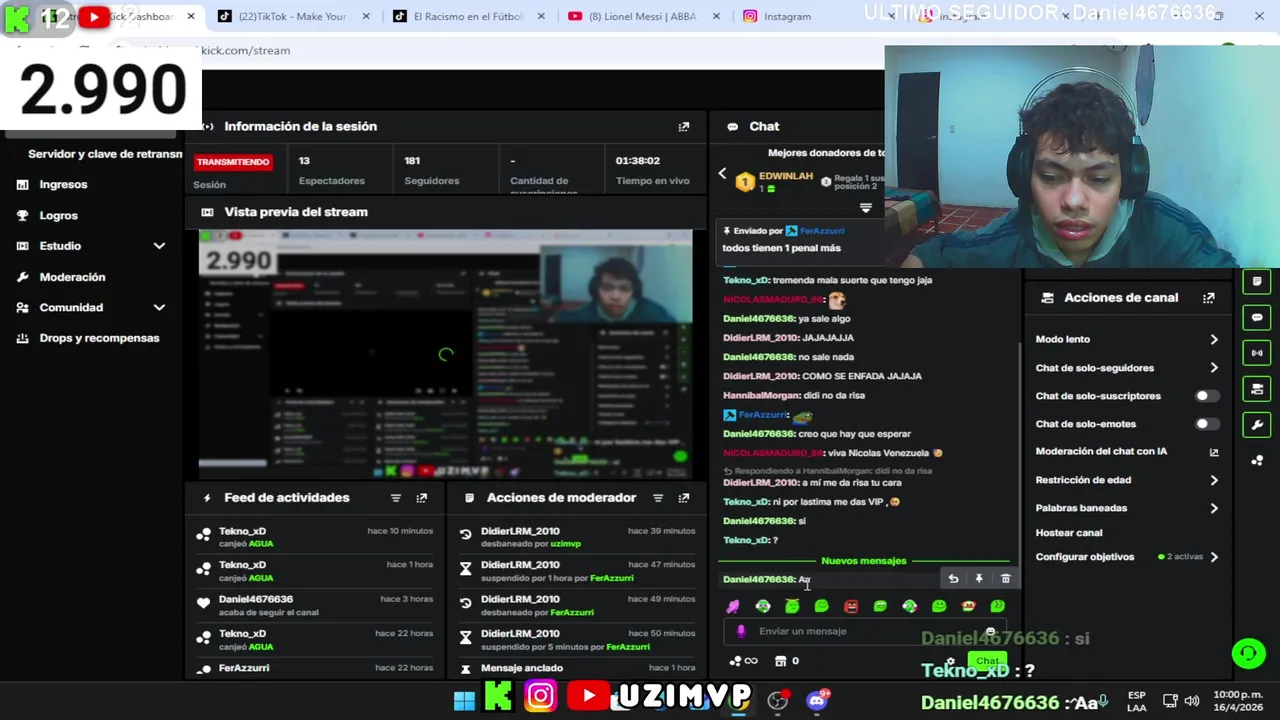The image size is (1280, 720).
Task: Select the red angry Kick emote
Action: coord(851,606)
